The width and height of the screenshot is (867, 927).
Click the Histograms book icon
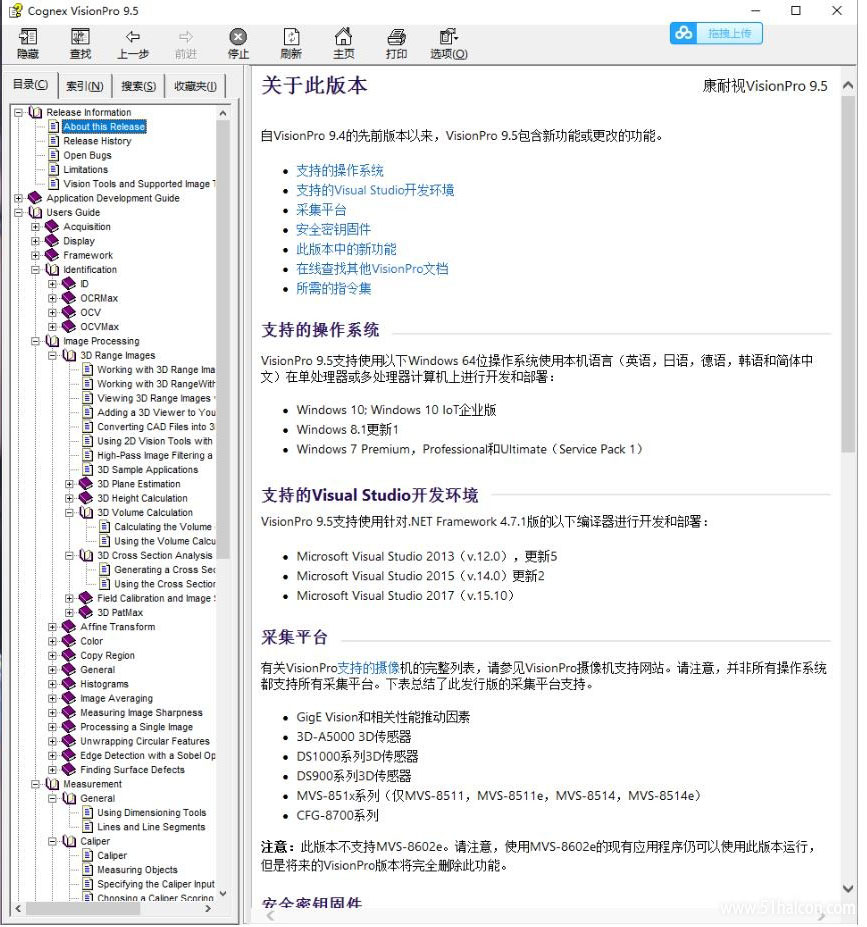coord(69,684)
